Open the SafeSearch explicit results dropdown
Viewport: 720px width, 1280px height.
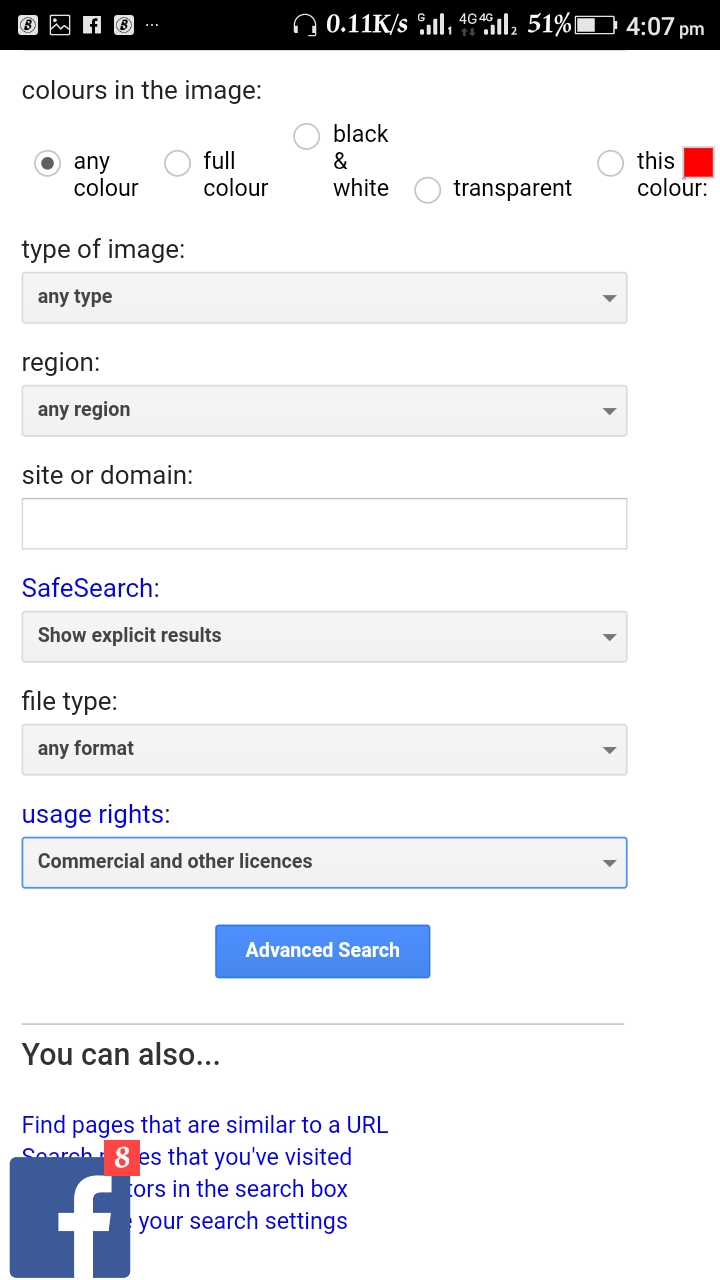coord(324,637)
